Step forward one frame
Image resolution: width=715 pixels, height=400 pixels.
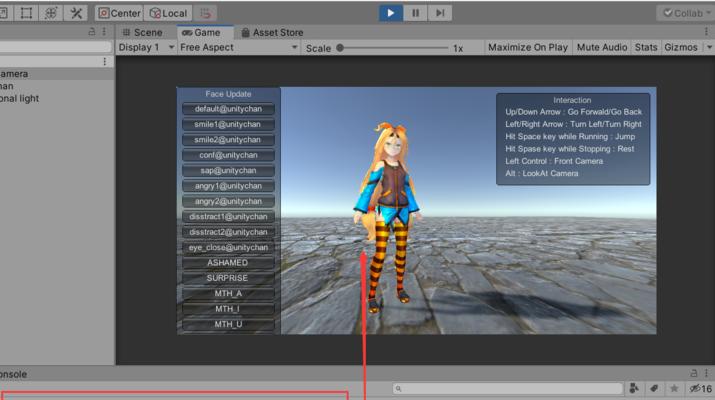click(x=440, y=13)
